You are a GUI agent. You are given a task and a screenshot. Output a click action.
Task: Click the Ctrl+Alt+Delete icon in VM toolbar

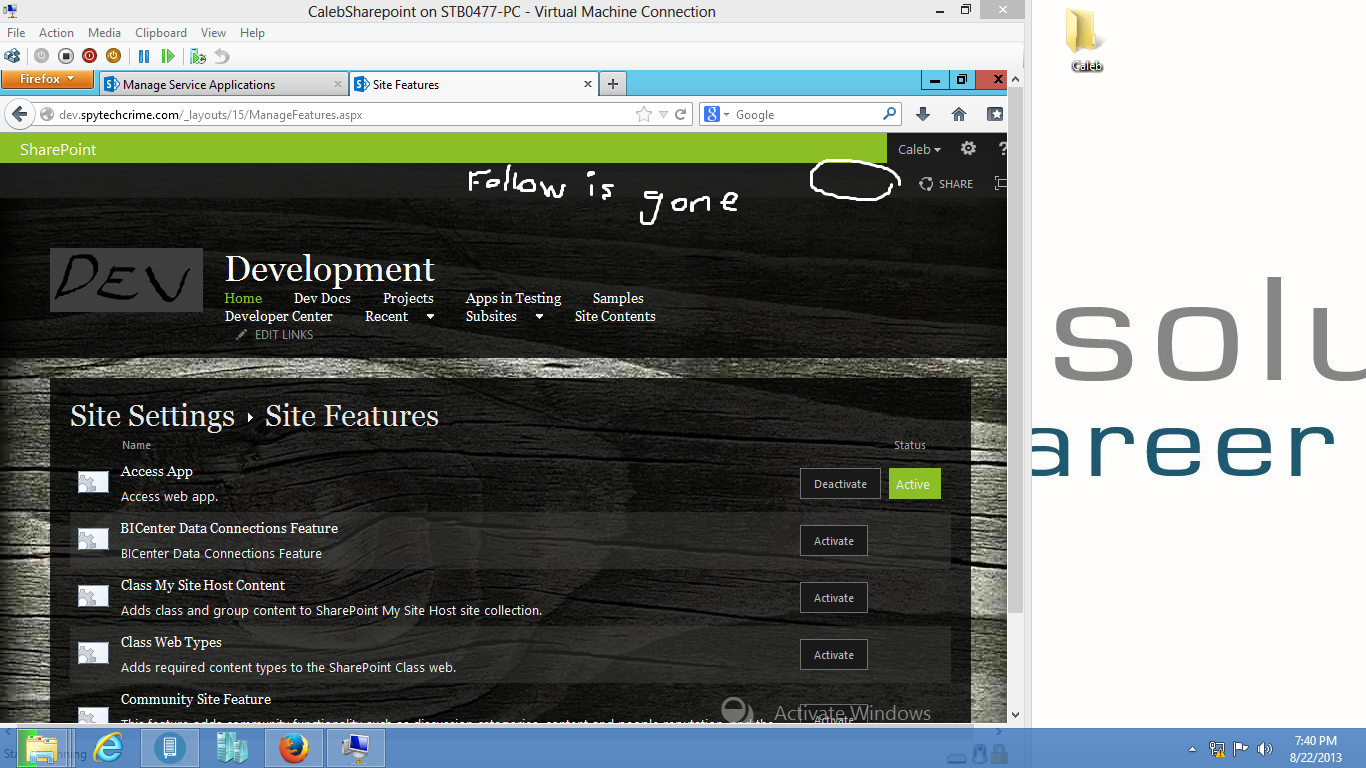(12, 56)
